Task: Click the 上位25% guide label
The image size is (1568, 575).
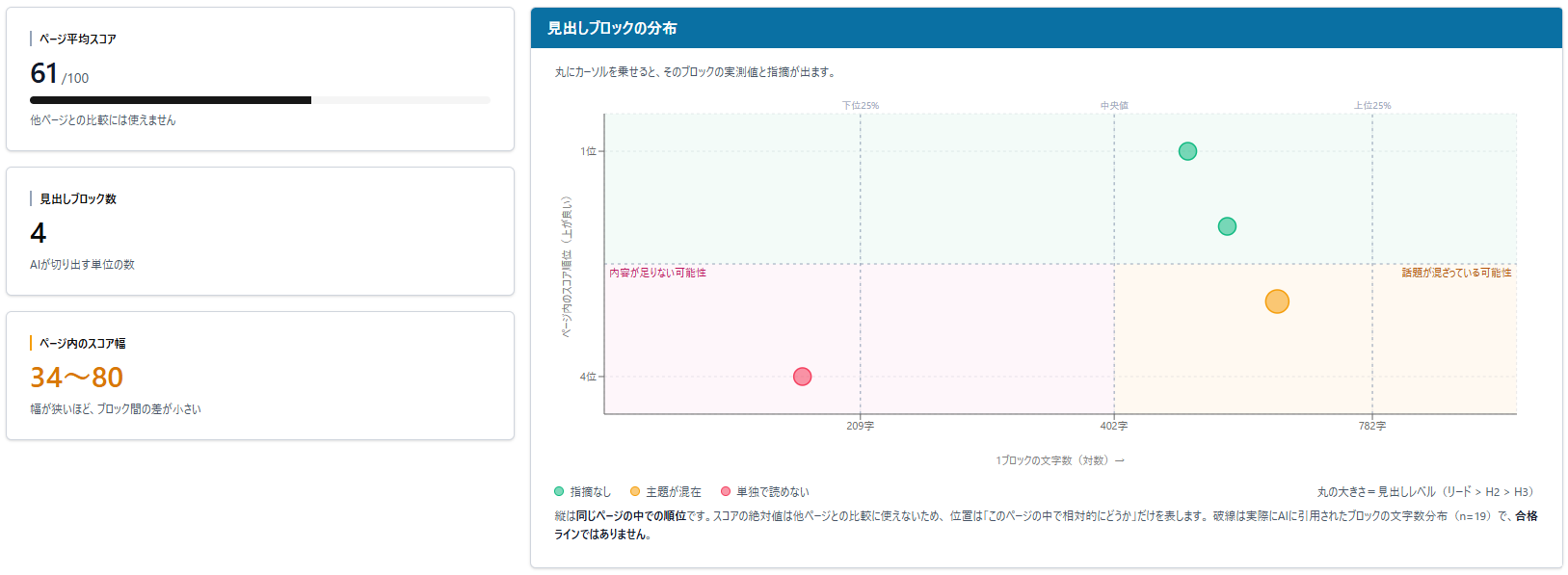Action: (x=1372, y=106)
